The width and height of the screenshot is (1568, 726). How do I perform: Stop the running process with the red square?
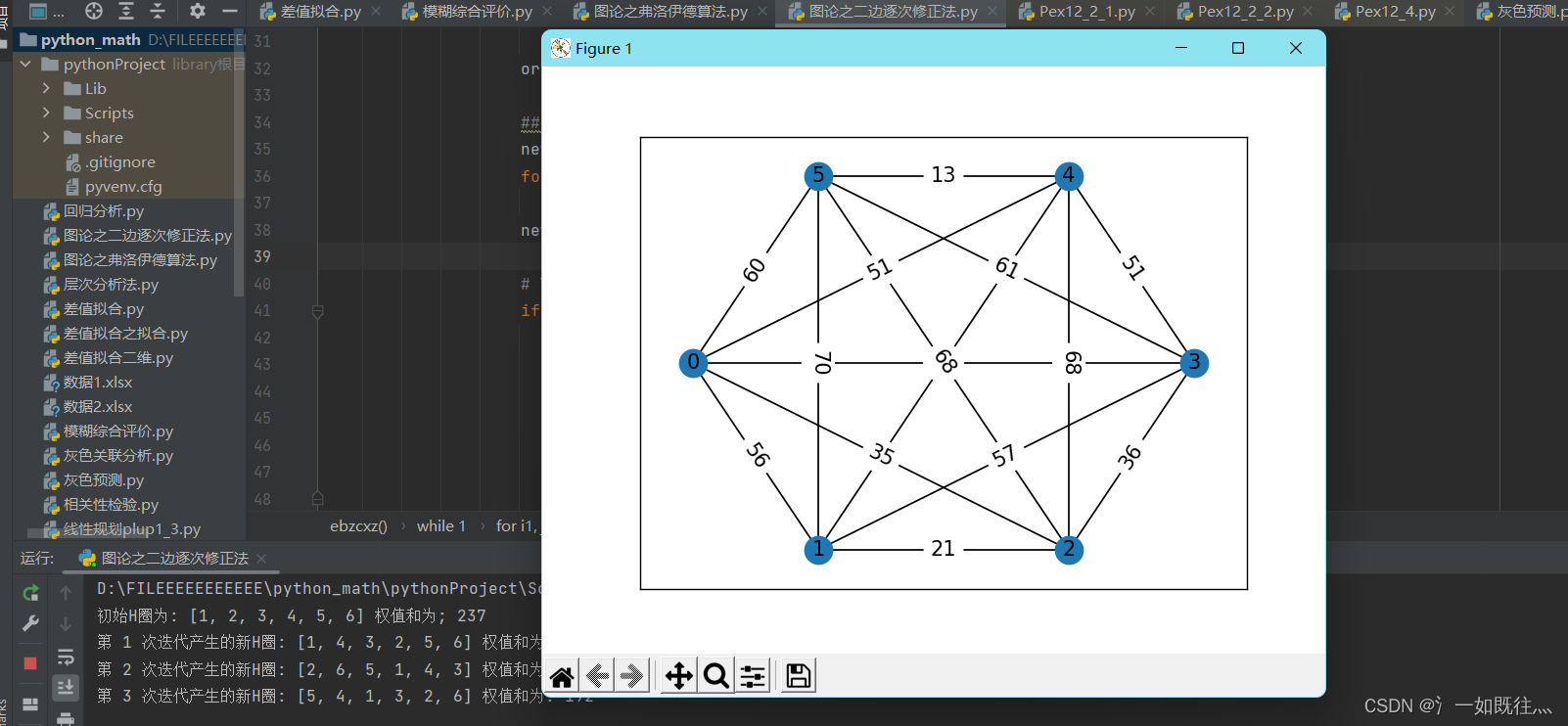coord(30,663)
